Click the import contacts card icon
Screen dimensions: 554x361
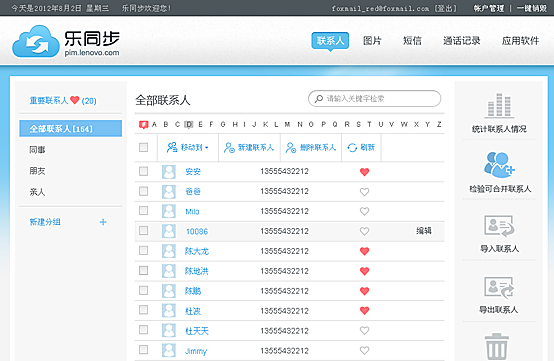pos(499,226)
